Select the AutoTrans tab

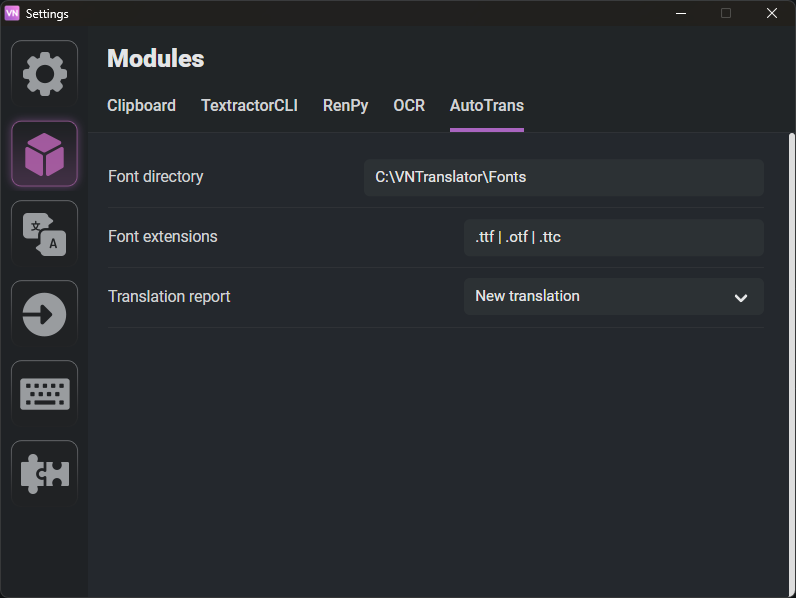[x=486, y=106]
